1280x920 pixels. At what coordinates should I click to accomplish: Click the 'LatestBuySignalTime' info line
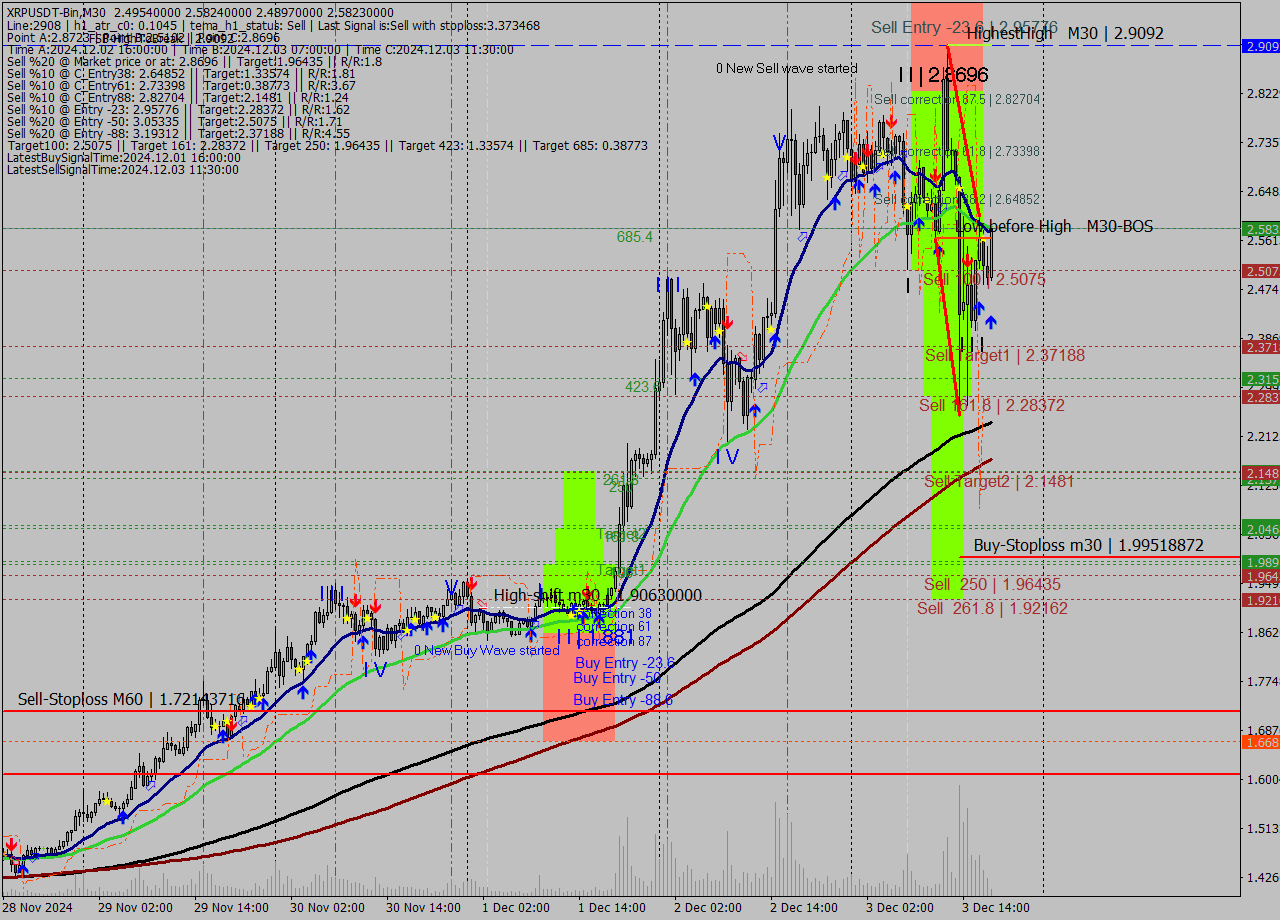124,158
